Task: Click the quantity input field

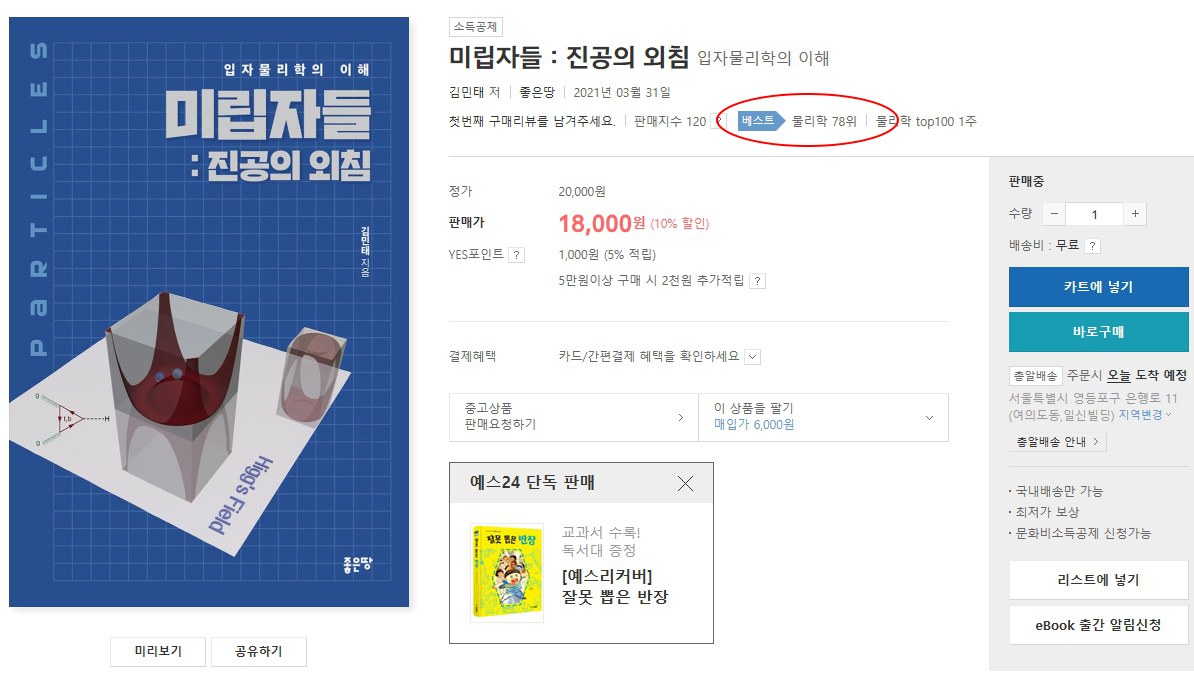Action: tap(1094, 214)
